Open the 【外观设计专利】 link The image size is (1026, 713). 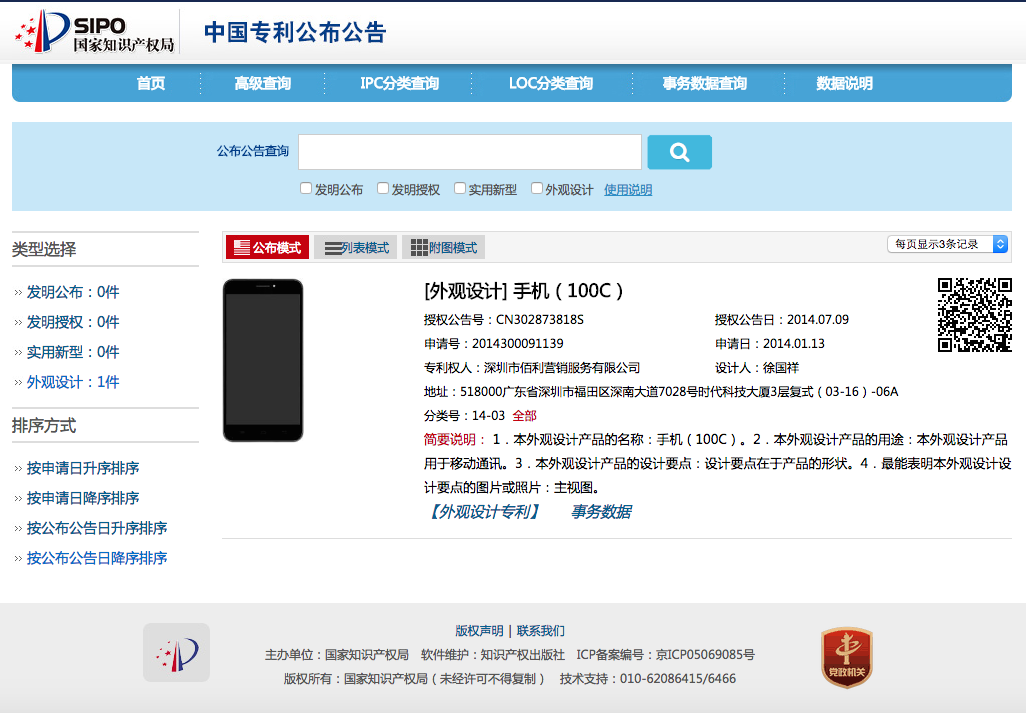click(x=484, y=512)
